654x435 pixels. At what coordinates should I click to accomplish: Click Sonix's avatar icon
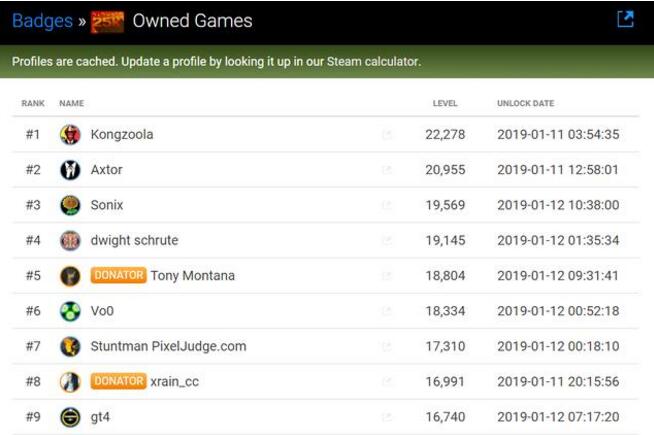pyautogui.click(x=70, y=205)
